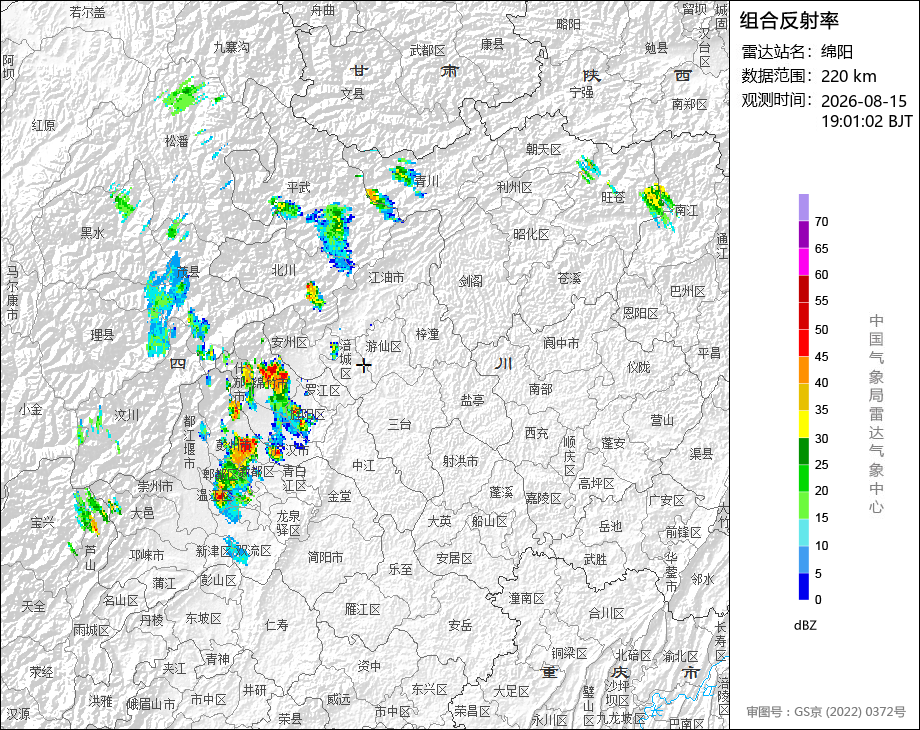Select the blue 0 dBZ legend swatch
Screen dimensions: 920x730
(x=804, y=586)
